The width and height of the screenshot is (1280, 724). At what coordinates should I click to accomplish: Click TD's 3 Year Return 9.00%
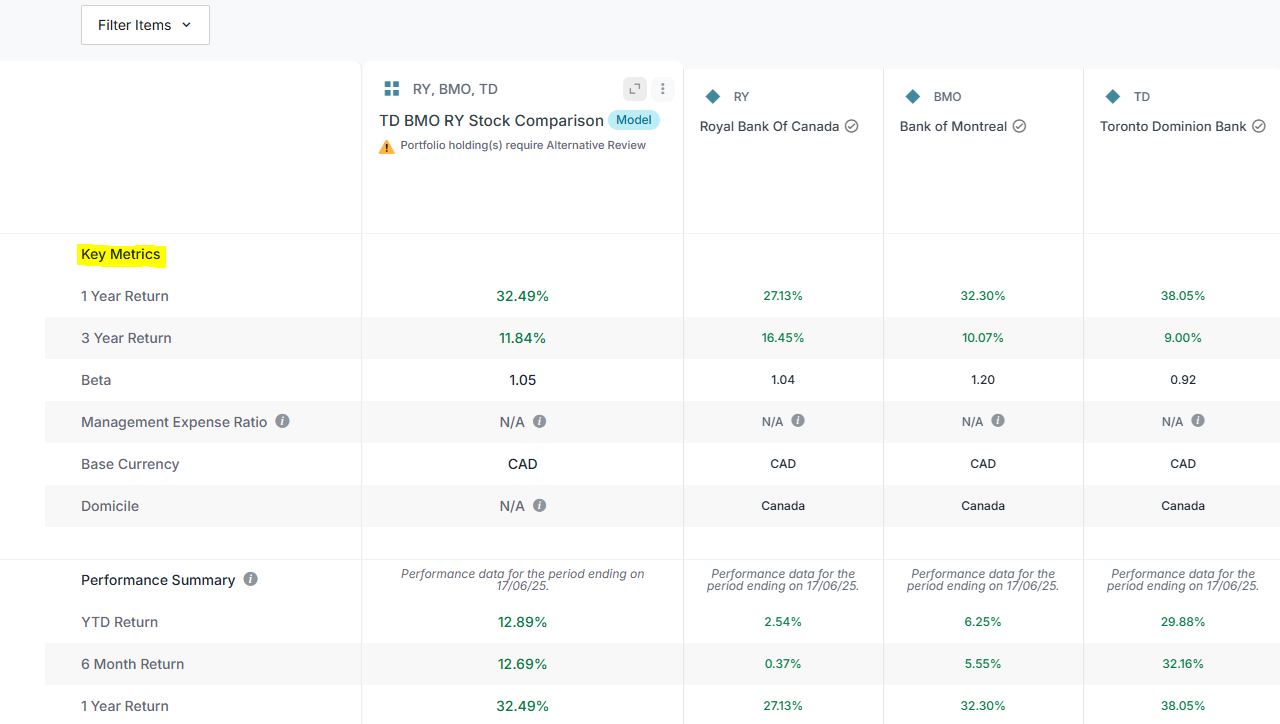(x=1183, y=338)
